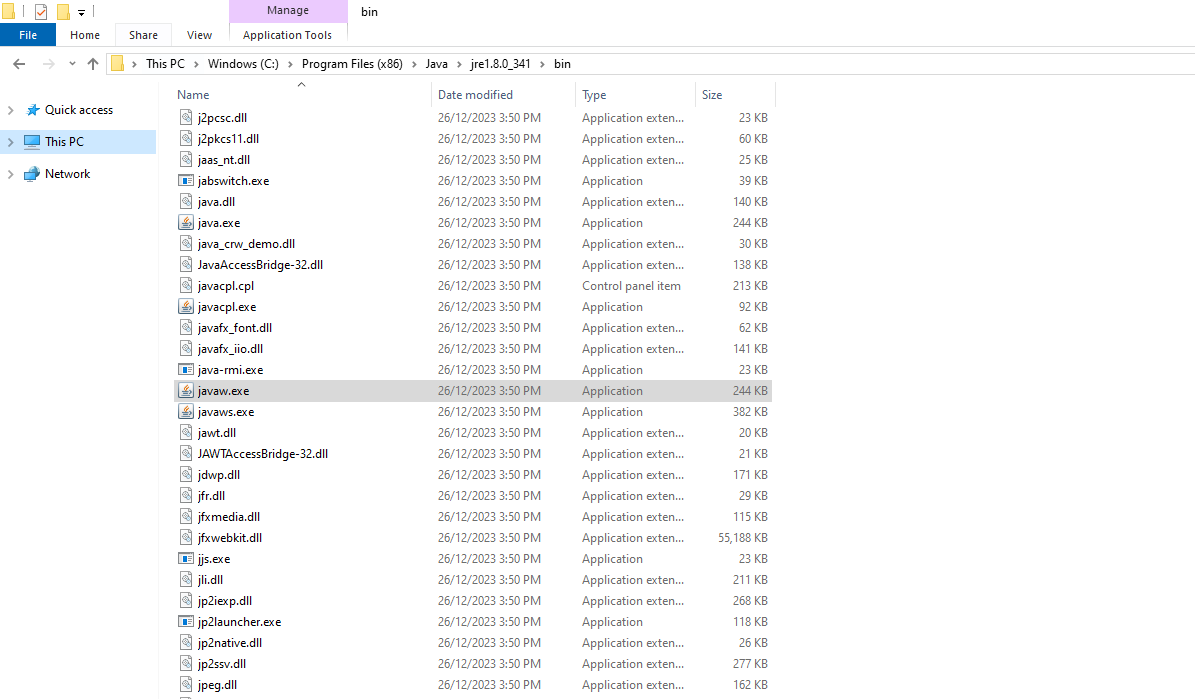Click the java-rmi.exe application icon
The image size is (1195, 699).
coord(185,370)
